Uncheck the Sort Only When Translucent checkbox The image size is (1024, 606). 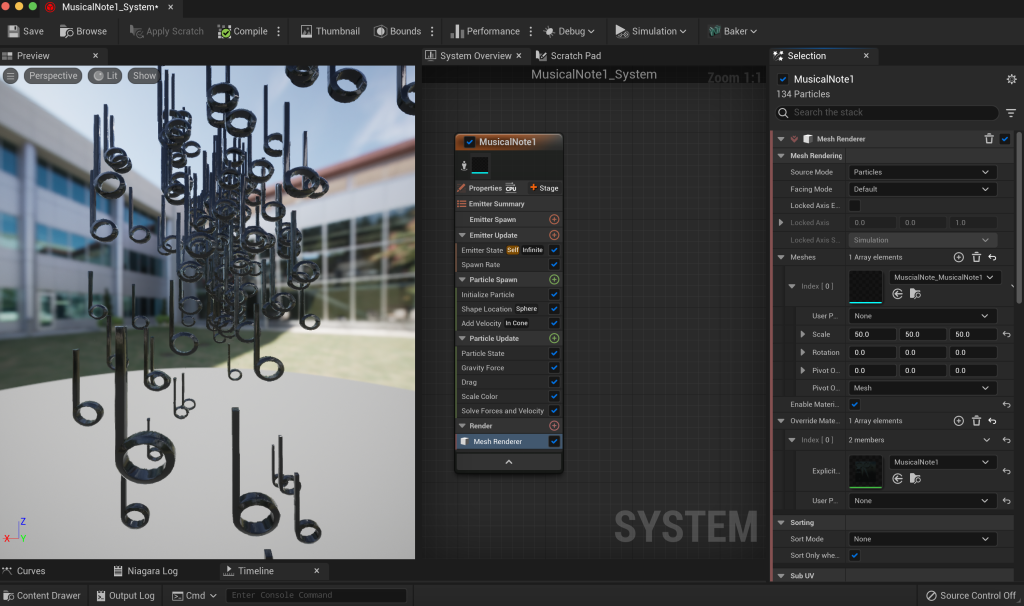point(854,555)
